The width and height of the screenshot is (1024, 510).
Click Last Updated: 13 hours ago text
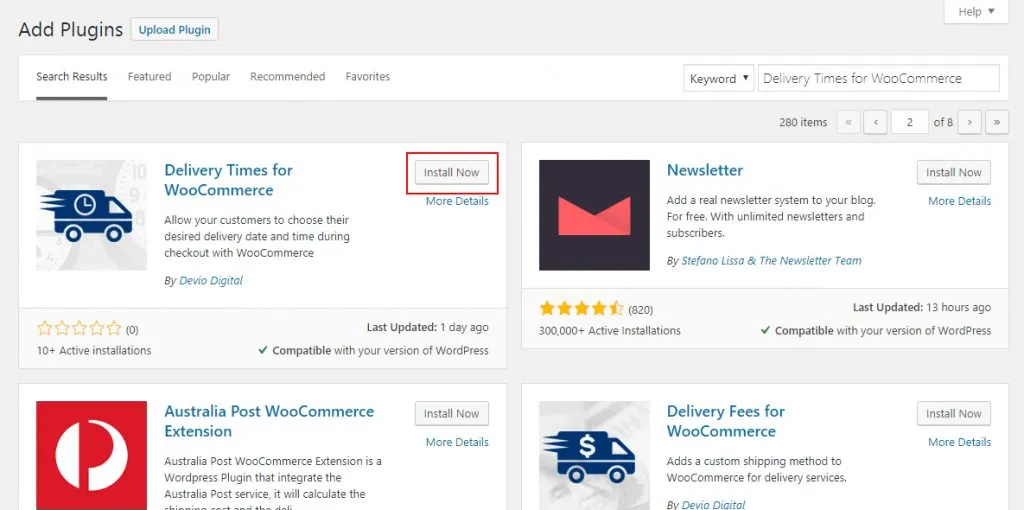[x=921, y=307]
